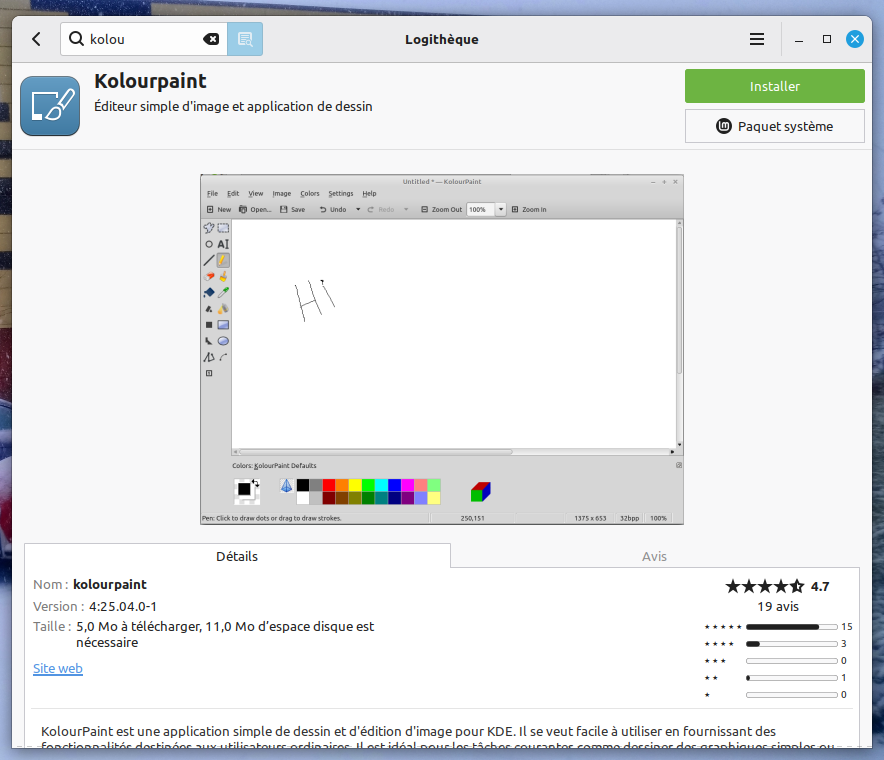
Task: Click the magnifier icon in the search box
Action: 76,39
